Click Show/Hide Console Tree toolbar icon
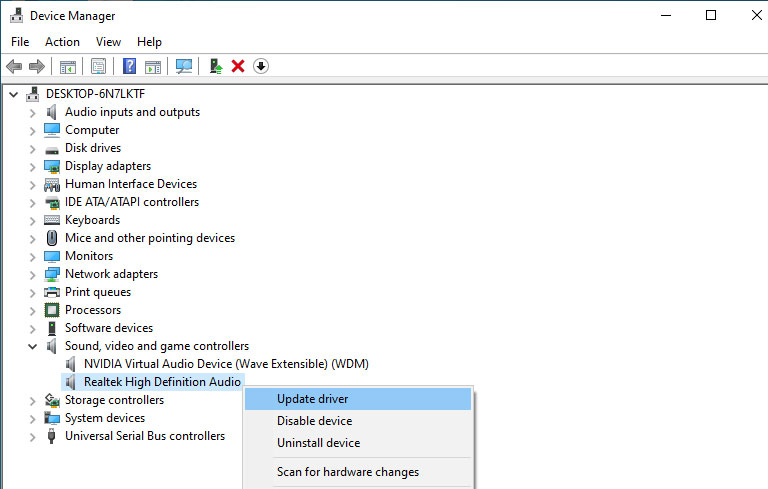 68,66
